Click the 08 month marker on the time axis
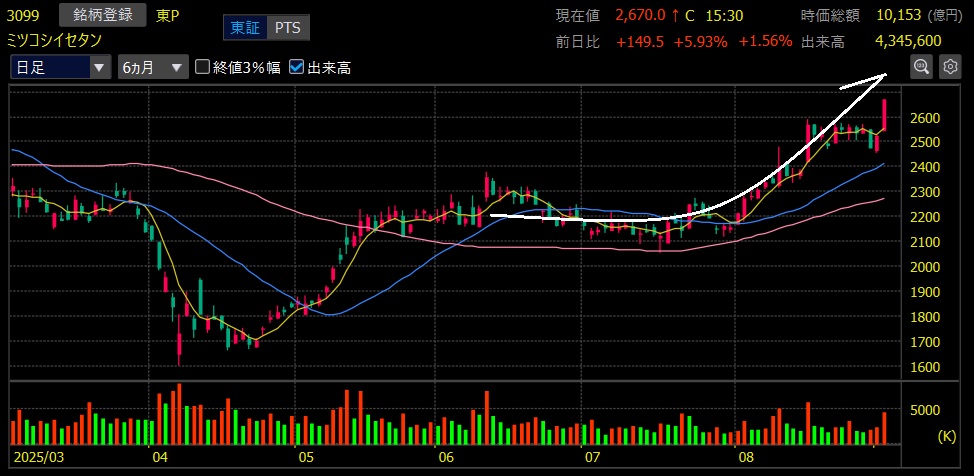 click(x=745, y=457)
